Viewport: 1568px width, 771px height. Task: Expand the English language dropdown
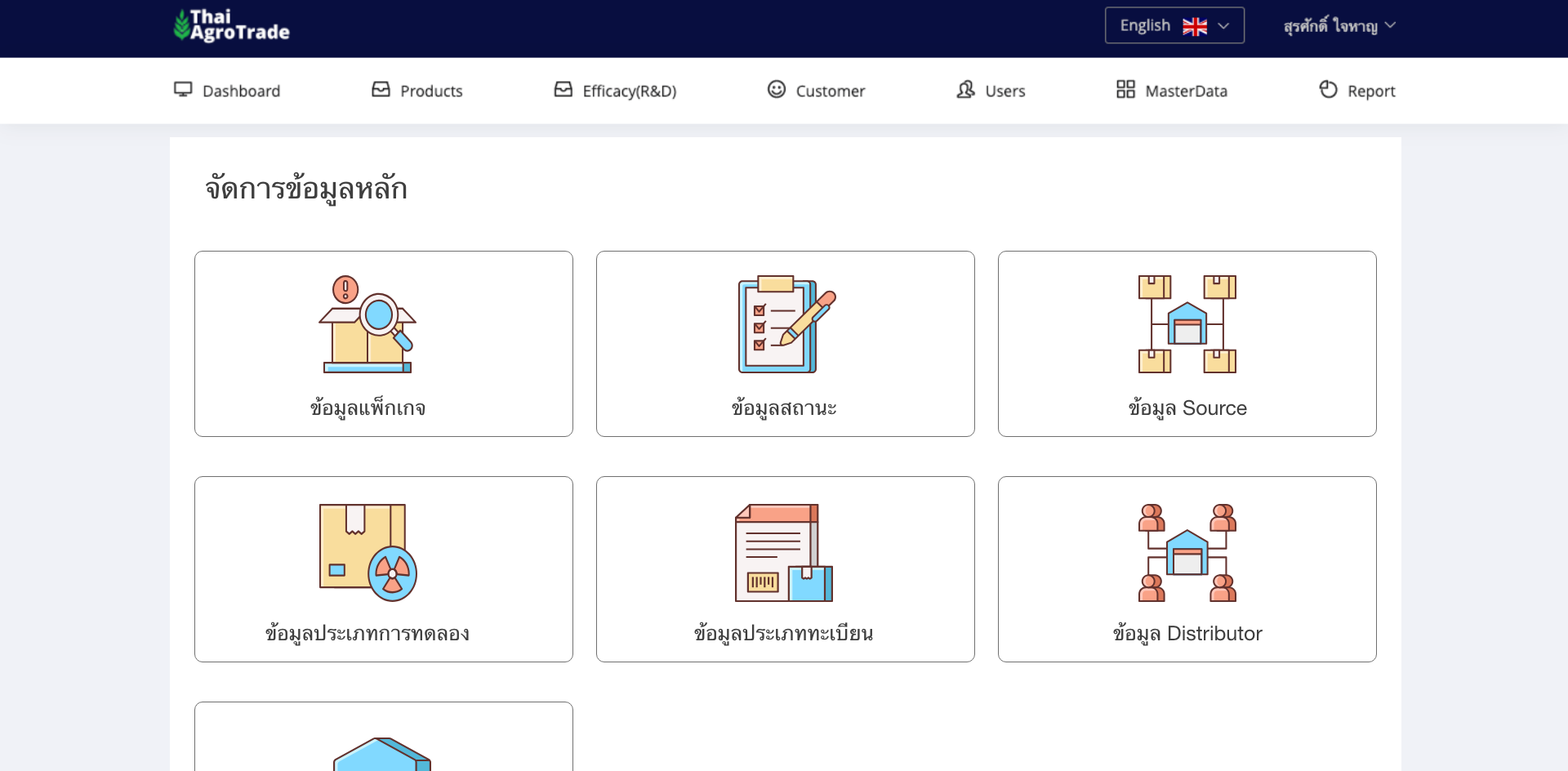(1174, 25)
